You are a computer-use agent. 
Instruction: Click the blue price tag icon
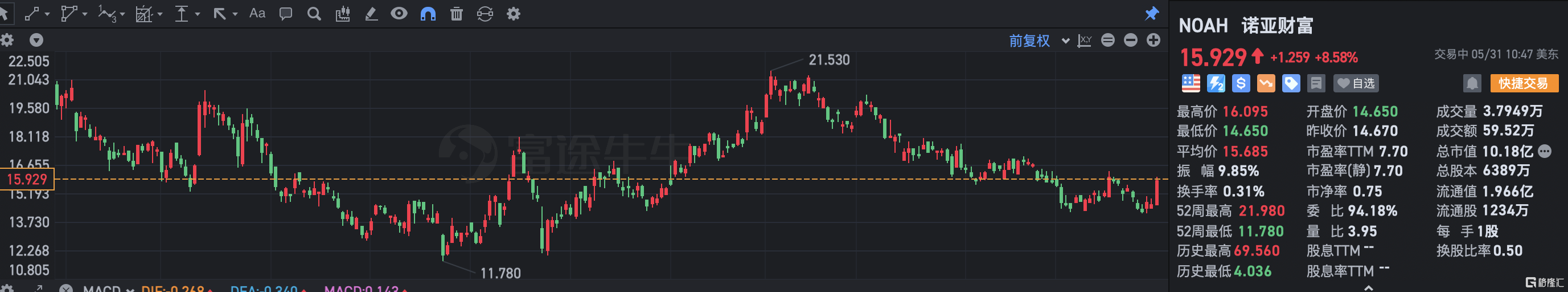[1291, 83]
